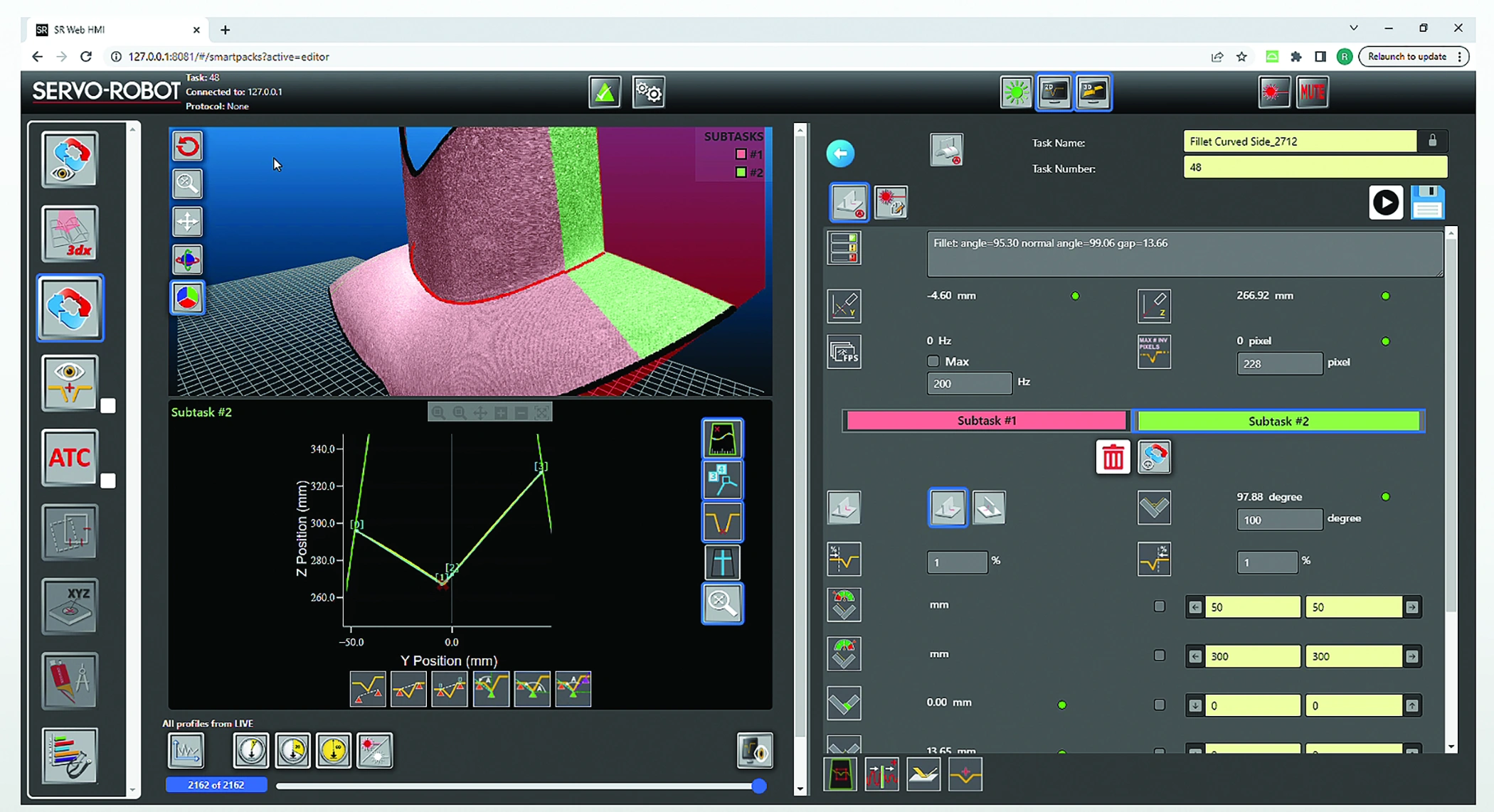1494x812 pixels.
Task: Open the 3dx sidebar tool
Action: 69,234
